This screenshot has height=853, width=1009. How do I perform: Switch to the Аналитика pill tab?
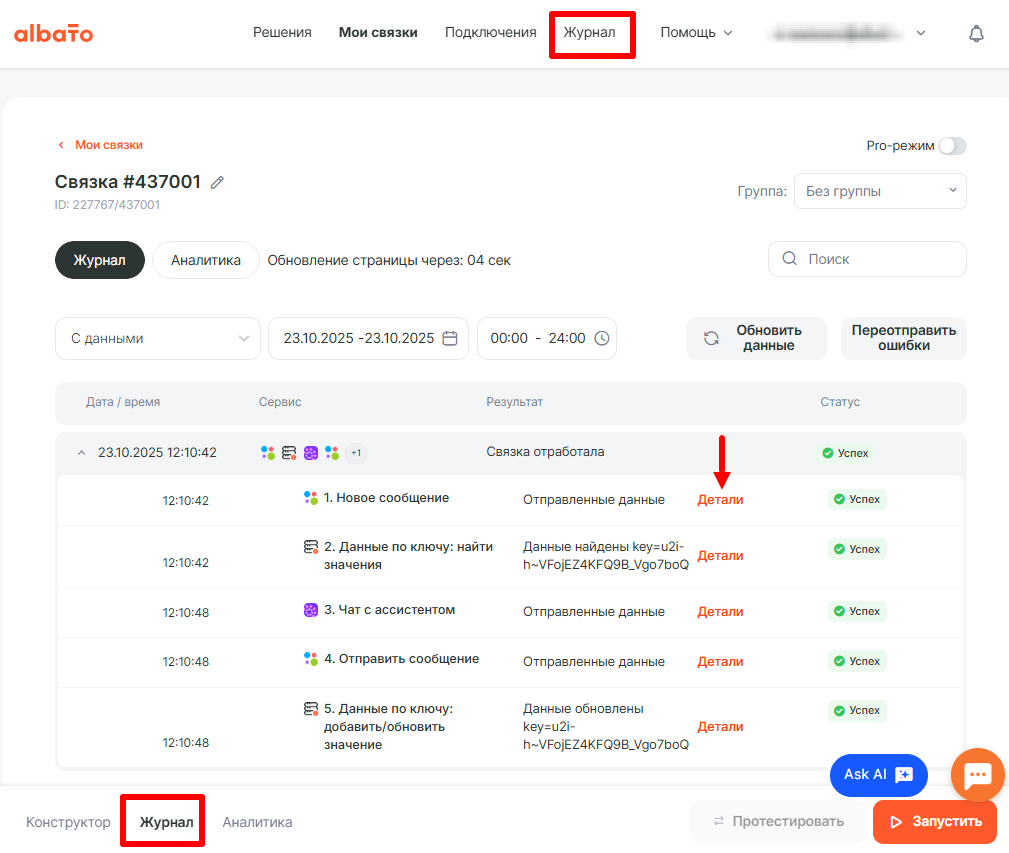206,260
